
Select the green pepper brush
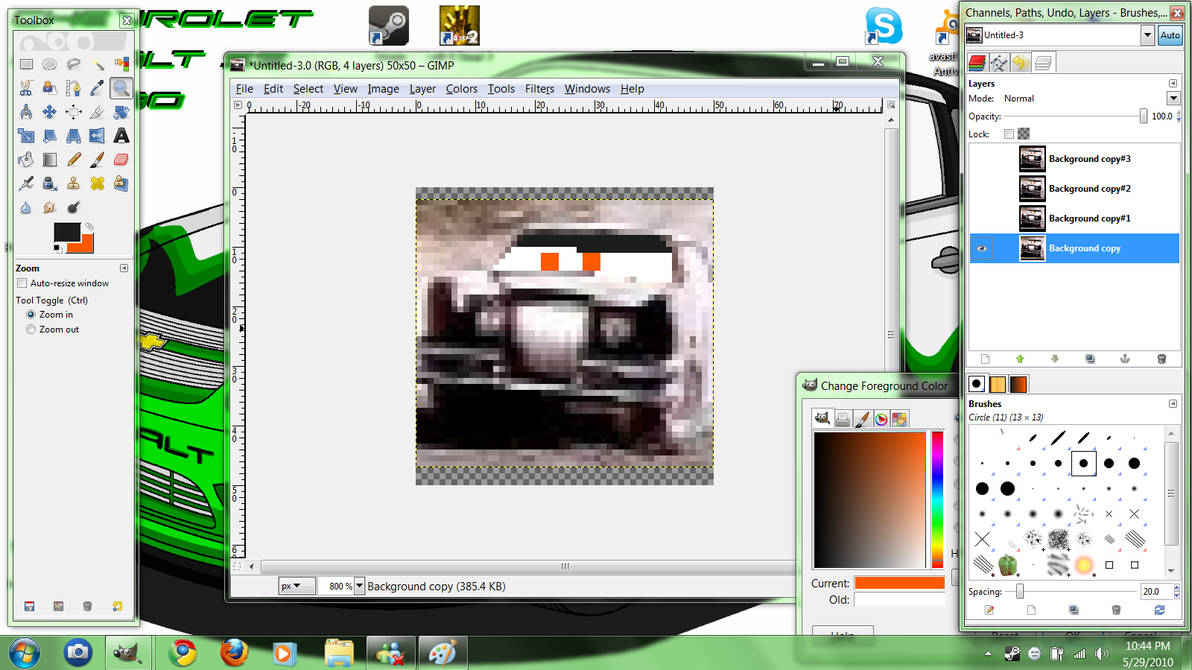pos(1008,564)
